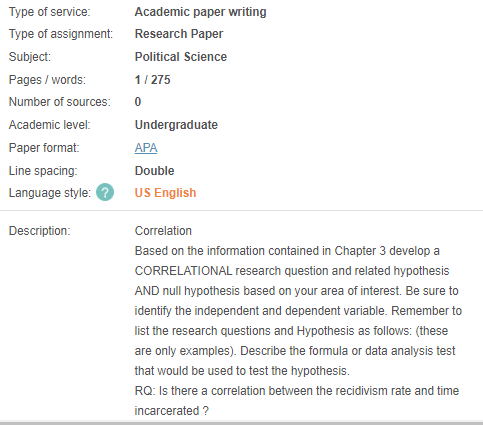
Task: Click the Undergraduate academic level value
Action: coord(176,125)
